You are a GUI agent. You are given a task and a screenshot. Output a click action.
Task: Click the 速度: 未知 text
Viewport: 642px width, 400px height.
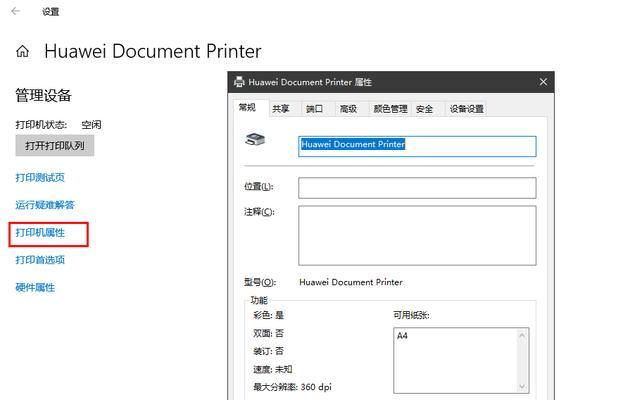point(273,369)
